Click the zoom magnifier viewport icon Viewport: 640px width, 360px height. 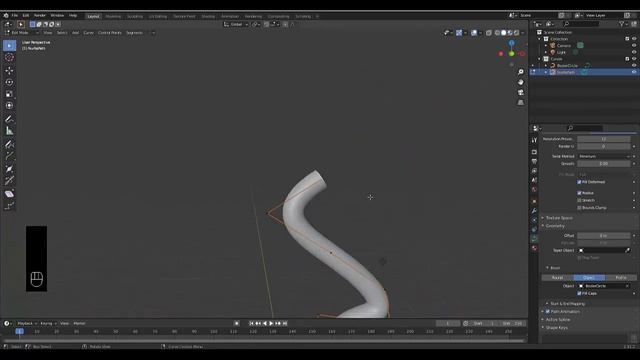(x=521, y=72)
